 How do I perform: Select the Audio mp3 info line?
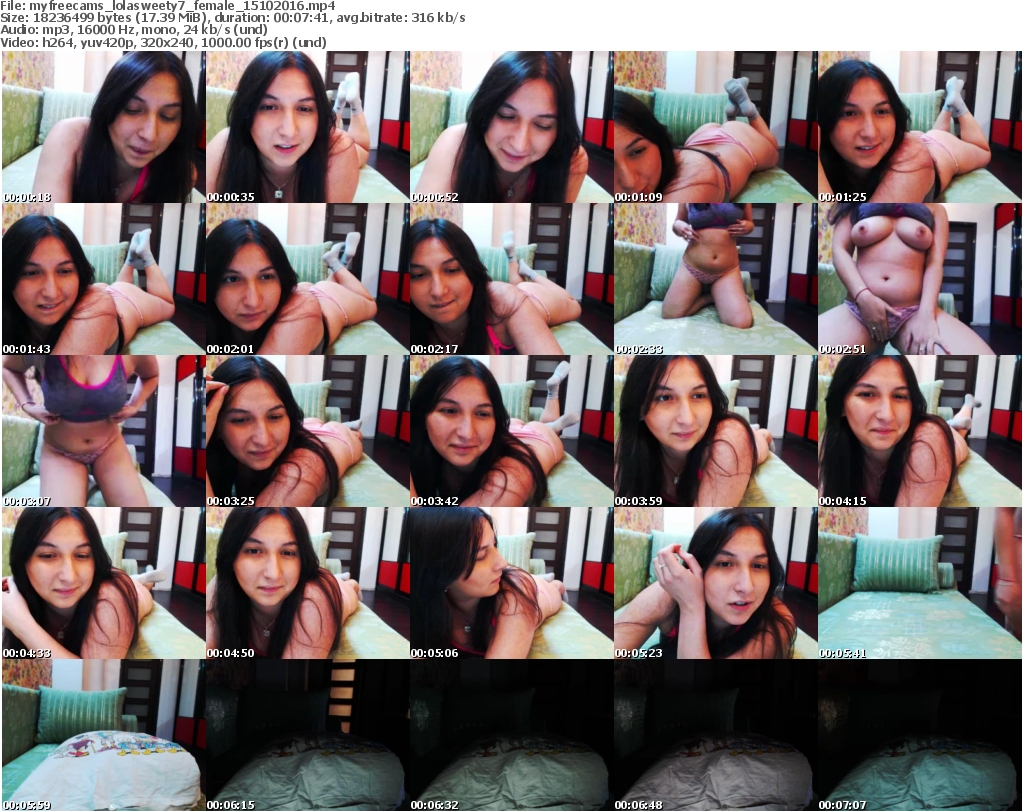pyautogui.click(x=134, y=30)
